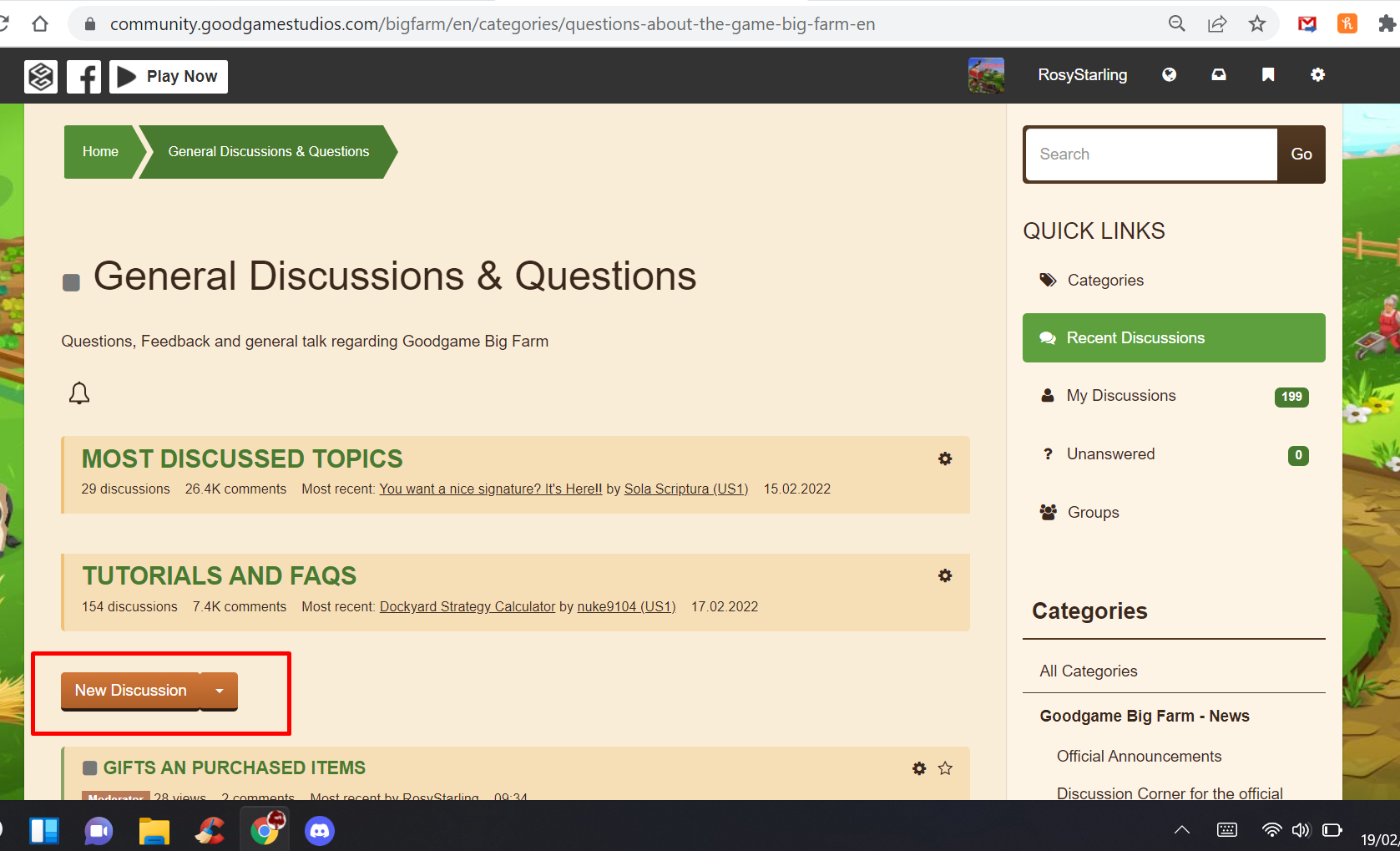Image resolution: width=1400 pixels, height=851 pixels.
Task: Click the New Discussion button
Action: [130, 691]
